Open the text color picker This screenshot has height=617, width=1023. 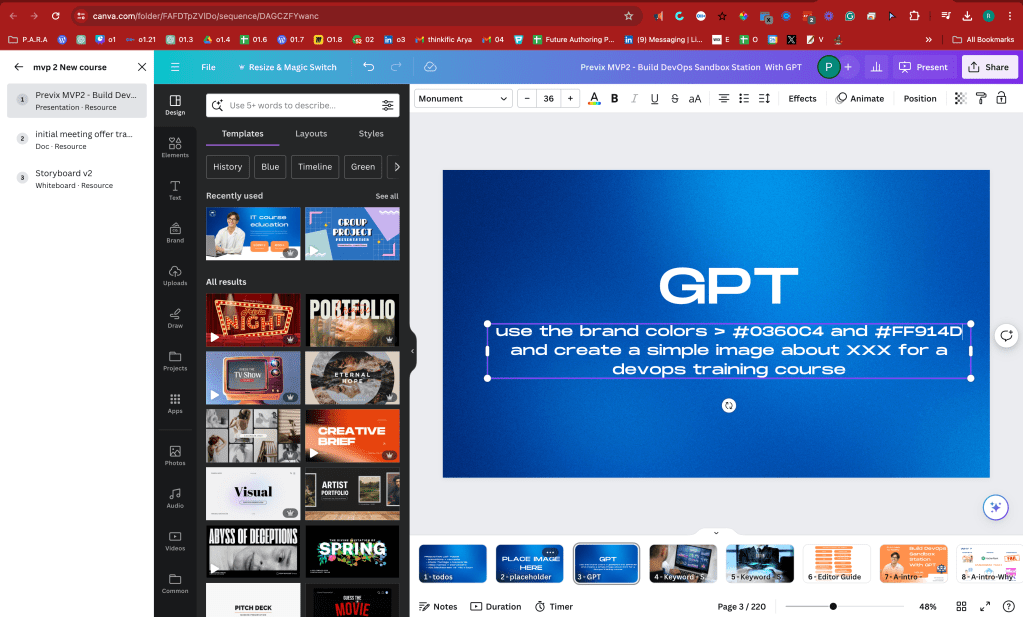pyautogui.click(x=594, y=98)
